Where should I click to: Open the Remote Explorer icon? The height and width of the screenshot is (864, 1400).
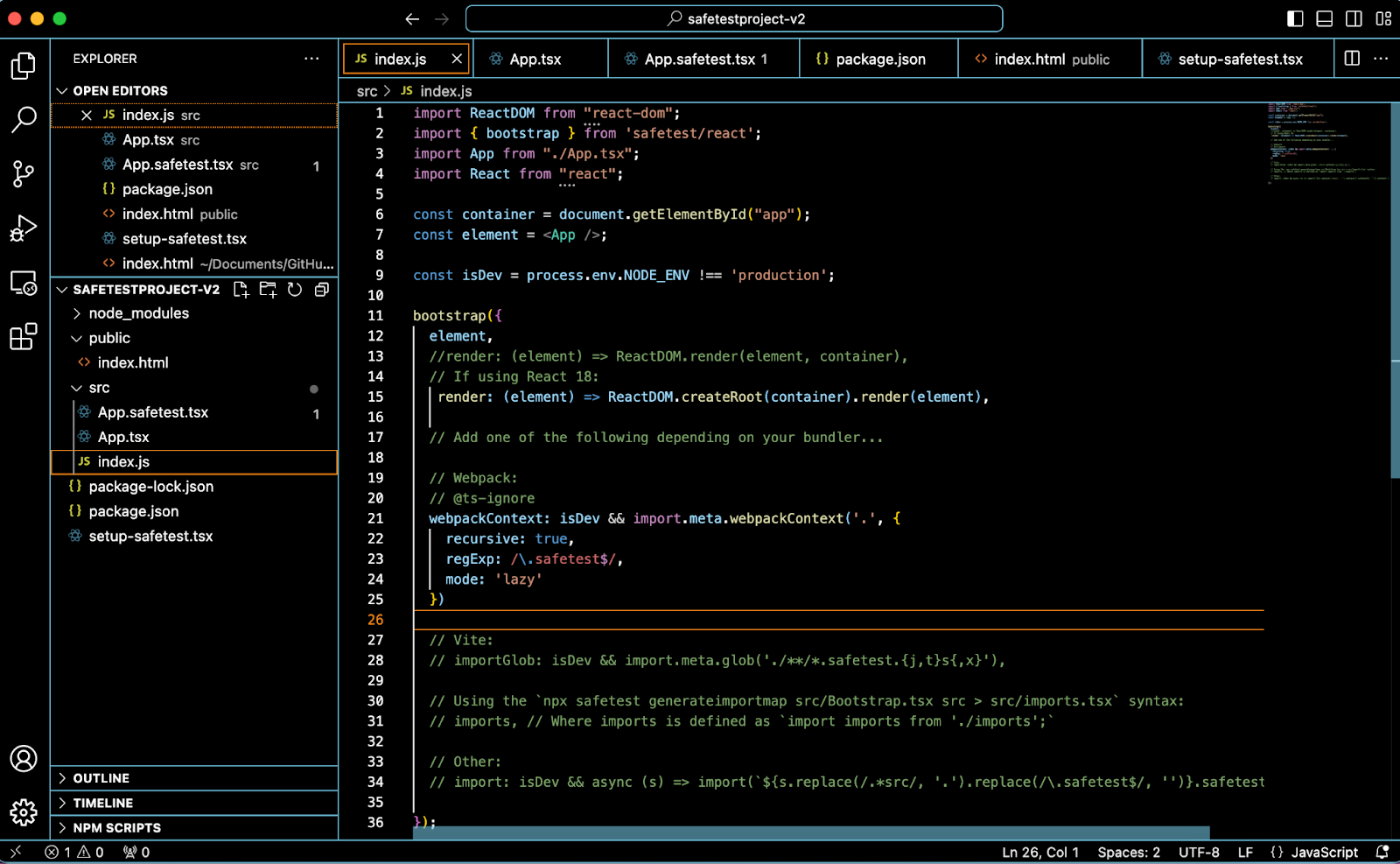click(24, 283)
